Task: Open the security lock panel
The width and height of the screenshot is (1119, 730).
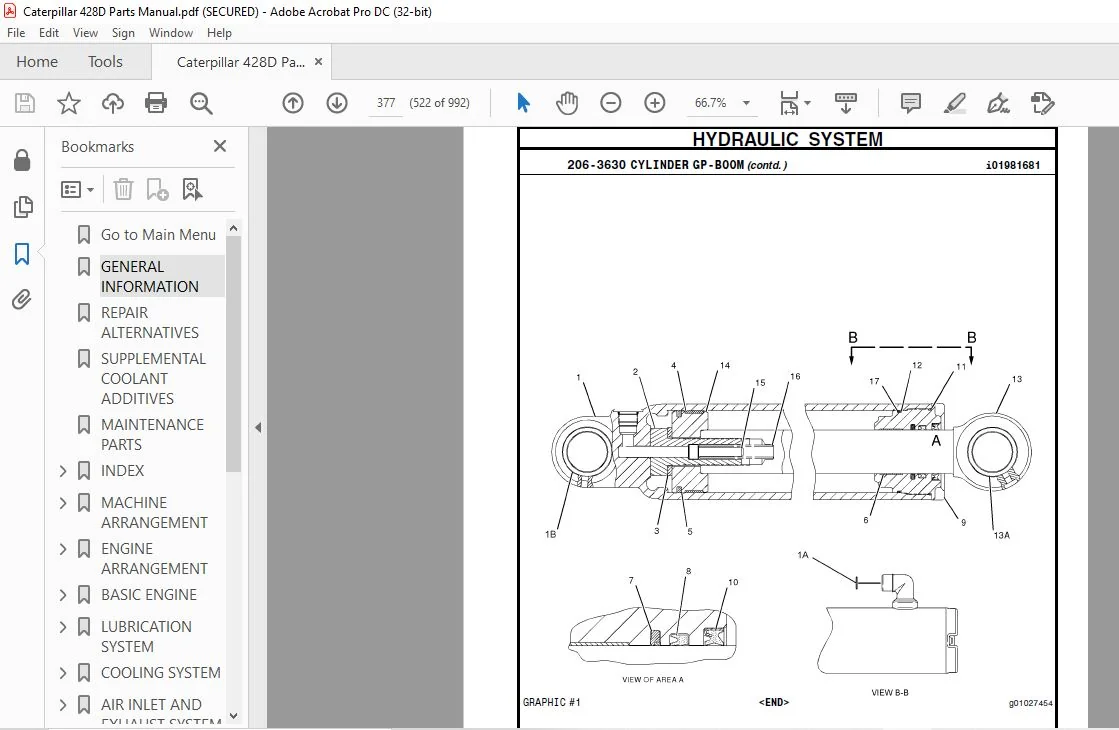Action: tap(22, 161)
